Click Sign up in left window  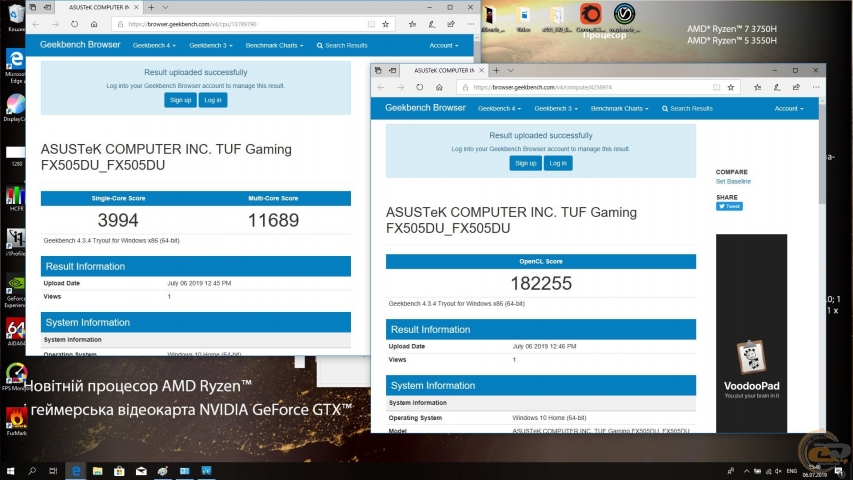click(x=180, y=100)
